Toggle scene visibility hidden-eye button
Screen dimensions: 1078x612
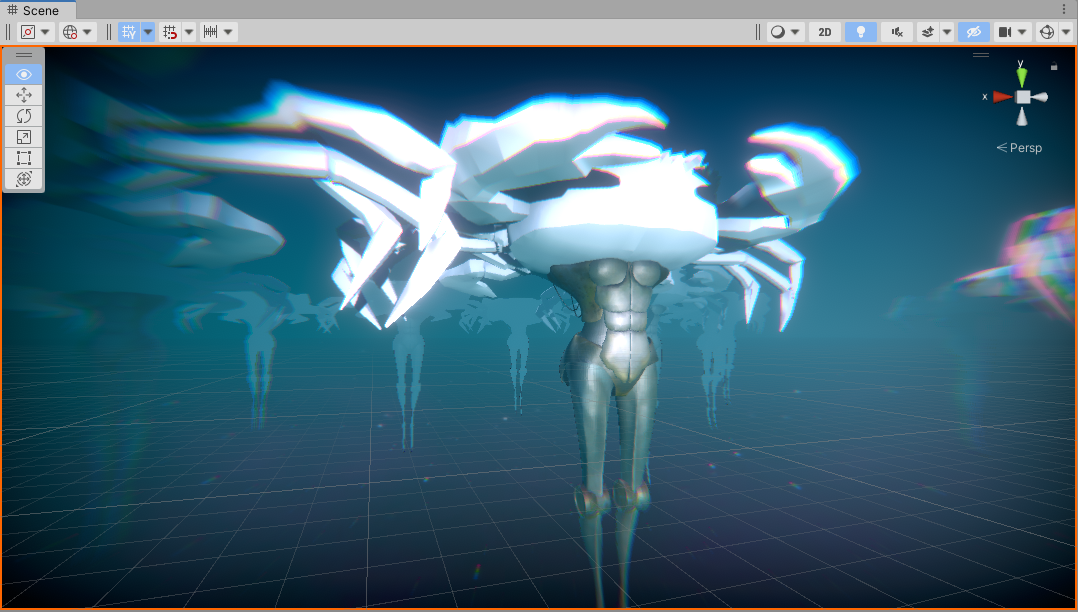click(973, 32)
